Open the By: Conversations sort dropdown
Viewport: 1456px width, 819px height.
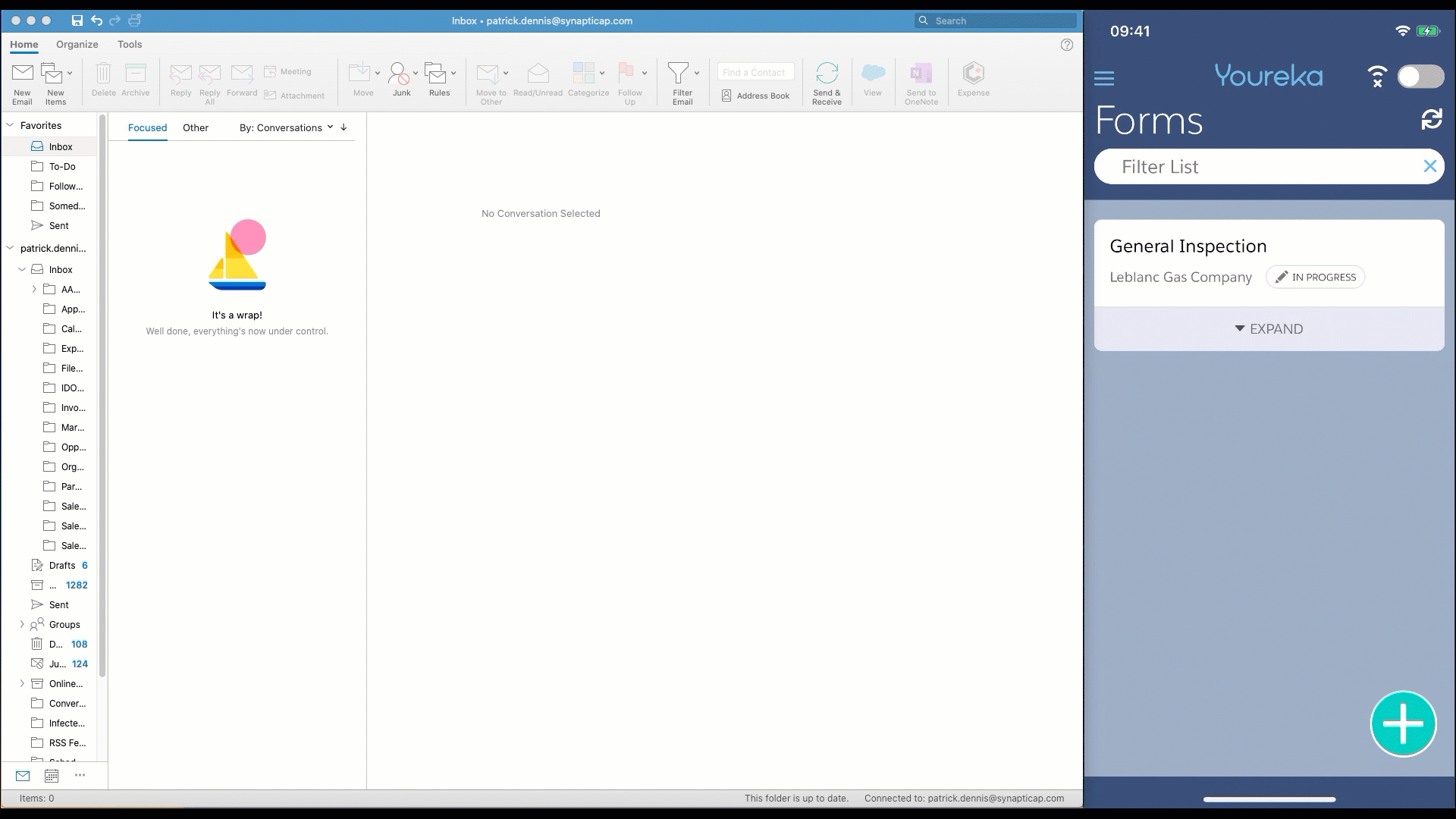click(286, 127)
